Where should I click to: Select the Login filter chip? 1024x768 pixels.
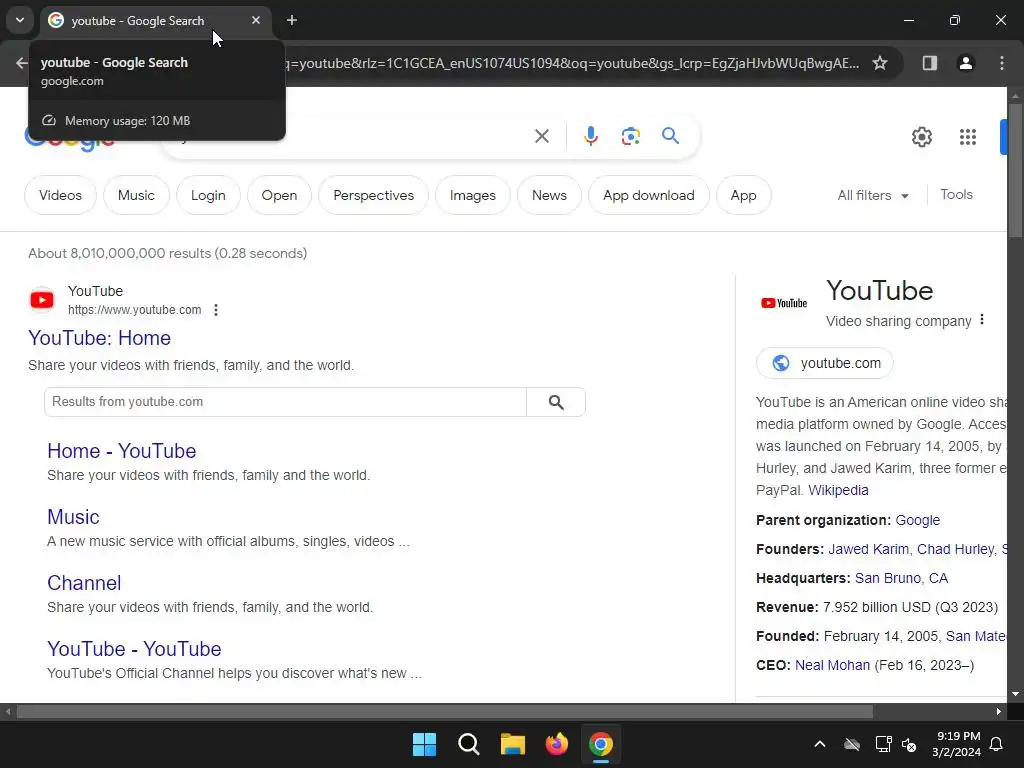(208, 195)
